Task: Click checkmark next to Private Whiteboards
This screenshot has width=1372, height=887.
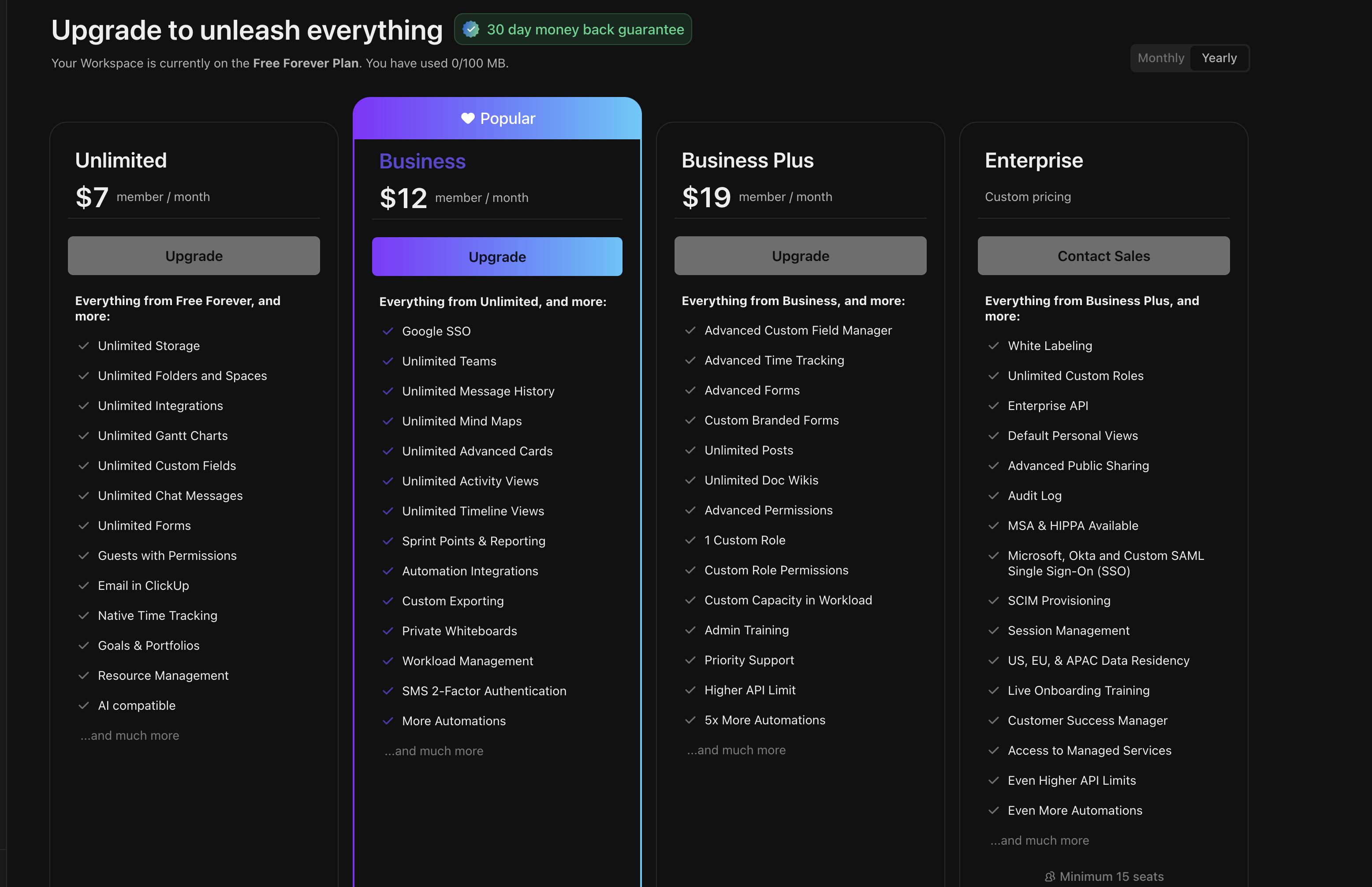Action: tap(388, 631)
